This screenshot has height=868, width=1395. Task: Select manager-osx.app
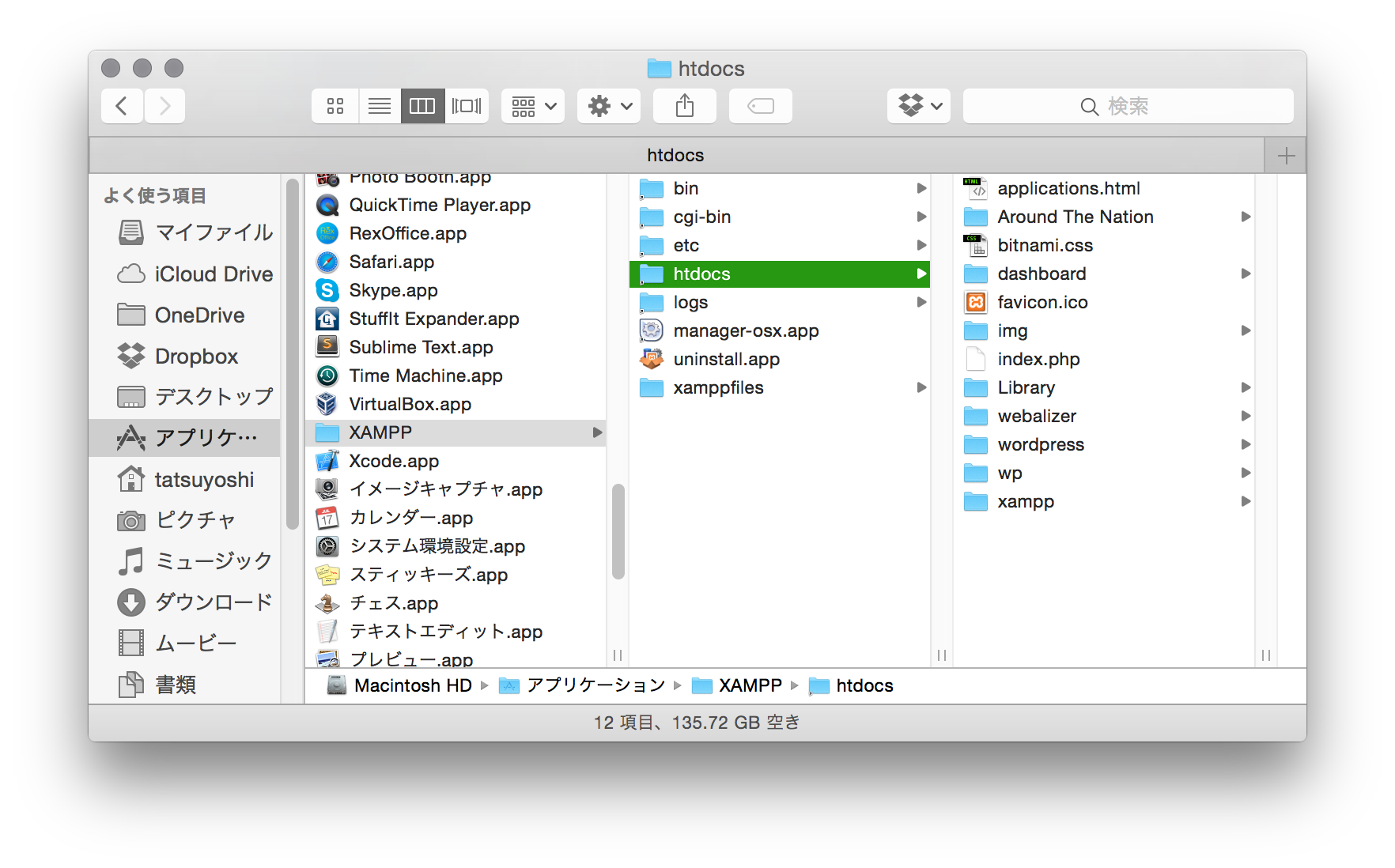pyautogui.click(x=780, y=330)
